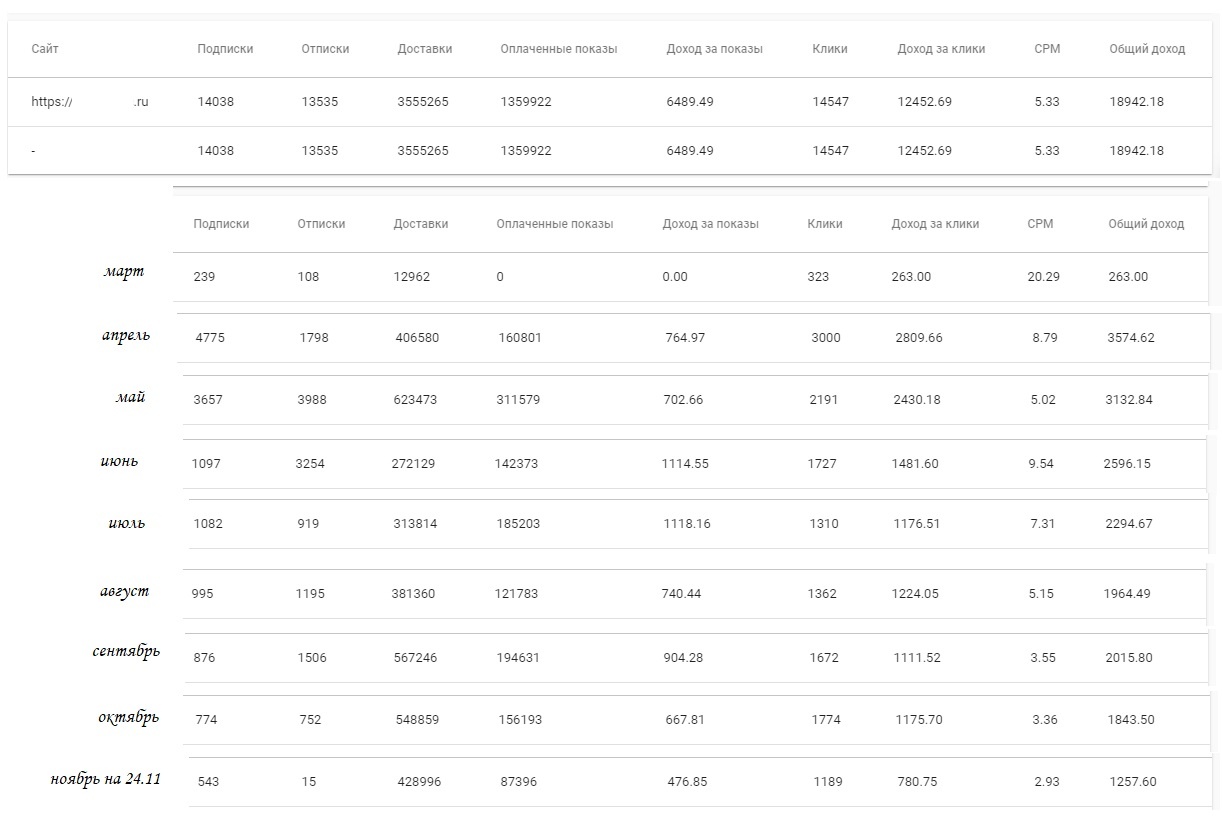This screenshot has height=824, width=1222.
Task: Select April subscriptions value 4775
Action: click(x=210, y=338)
